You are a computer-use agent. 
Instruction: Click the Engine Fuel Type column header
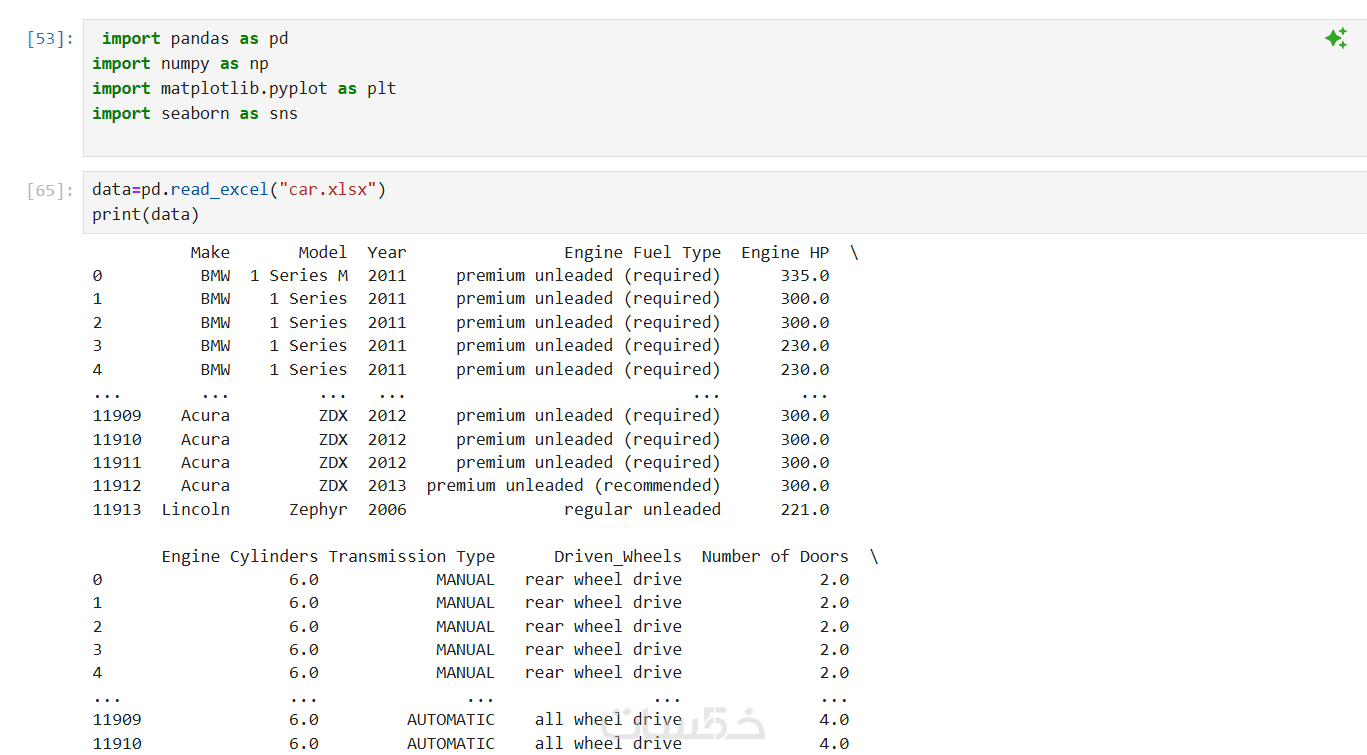(x=642, y=253)
